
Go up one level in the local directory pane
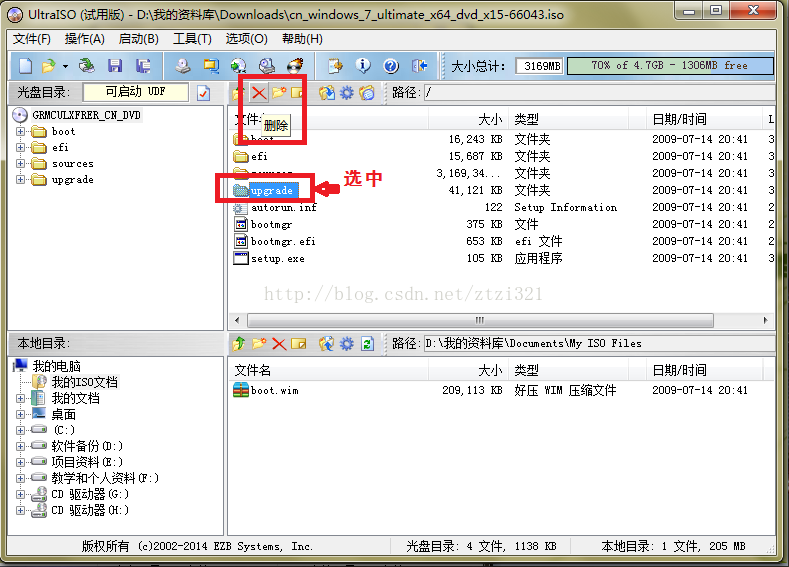click(239, 344)
